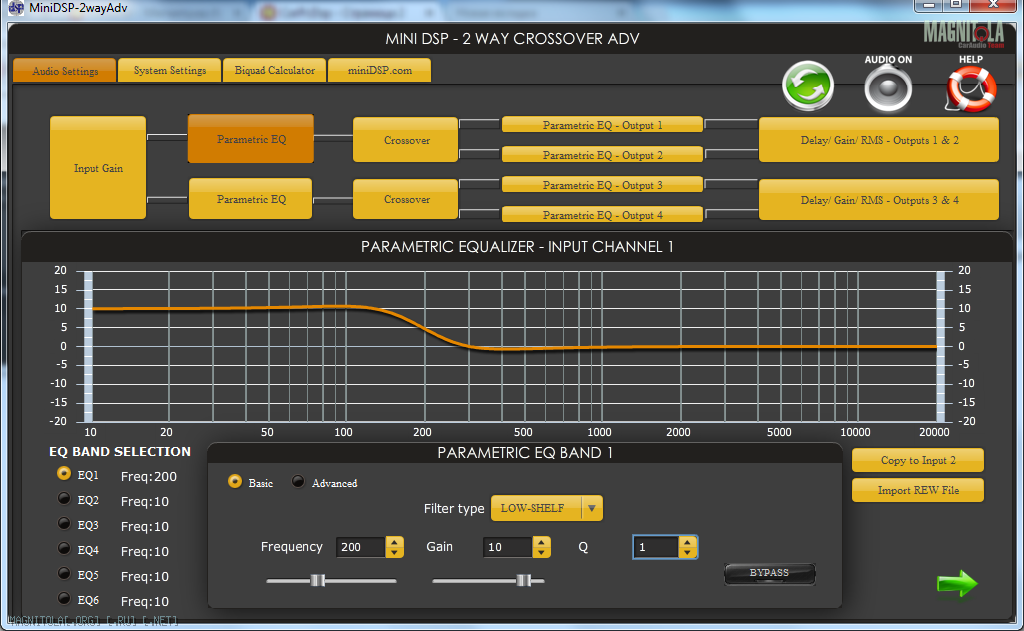This screenshot has height=631, width=1024.
Task: Click the Freq:10 text beside EQ6
Action: 144,602
